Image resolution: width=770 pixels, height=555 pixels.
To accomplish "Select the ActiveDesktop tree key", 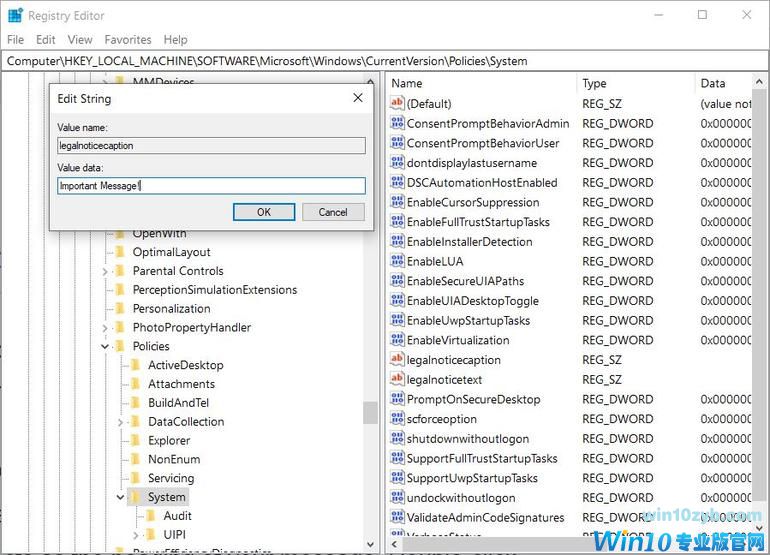I will 186,365.
